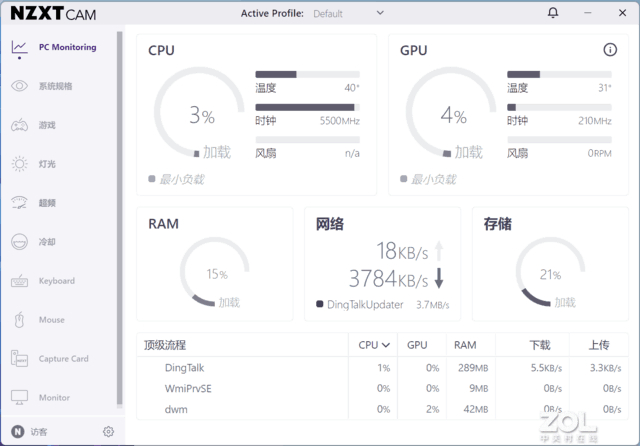Click the GPU 4% load gauge

click(451, 113)
